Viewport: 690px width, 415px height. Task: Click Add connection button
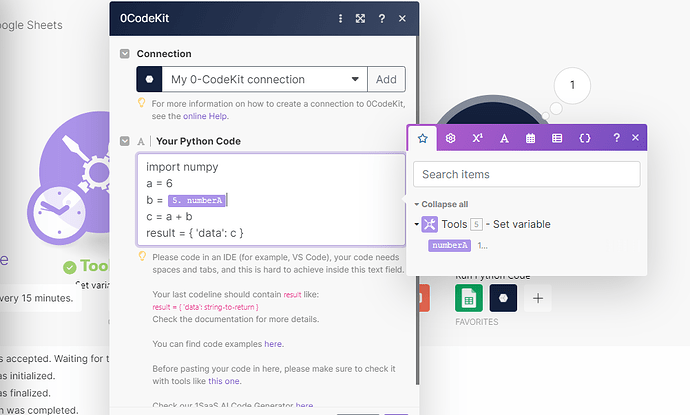386,79
